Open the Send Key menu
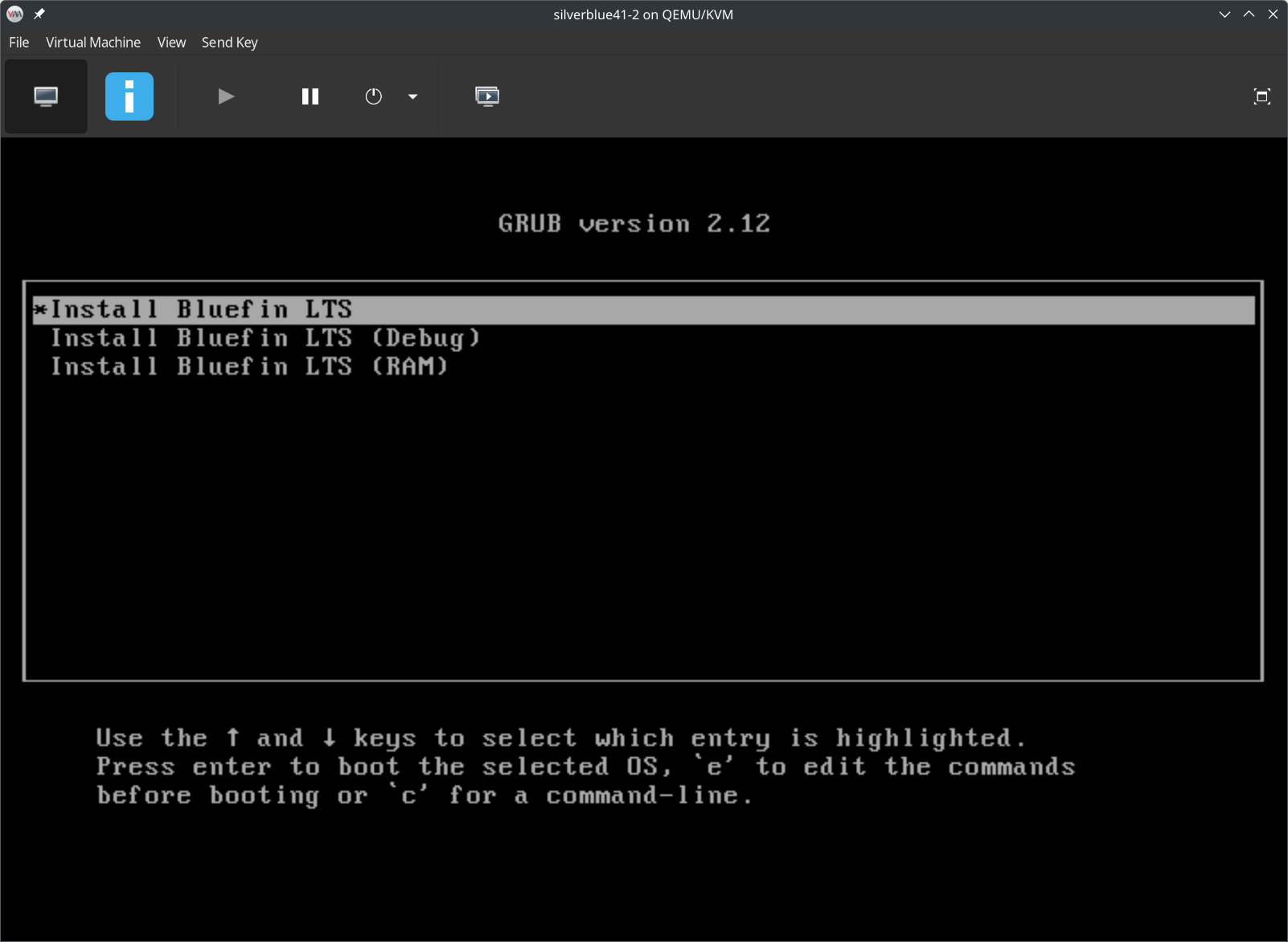Viewport: 1288px width, 942px height. (230, 43)
